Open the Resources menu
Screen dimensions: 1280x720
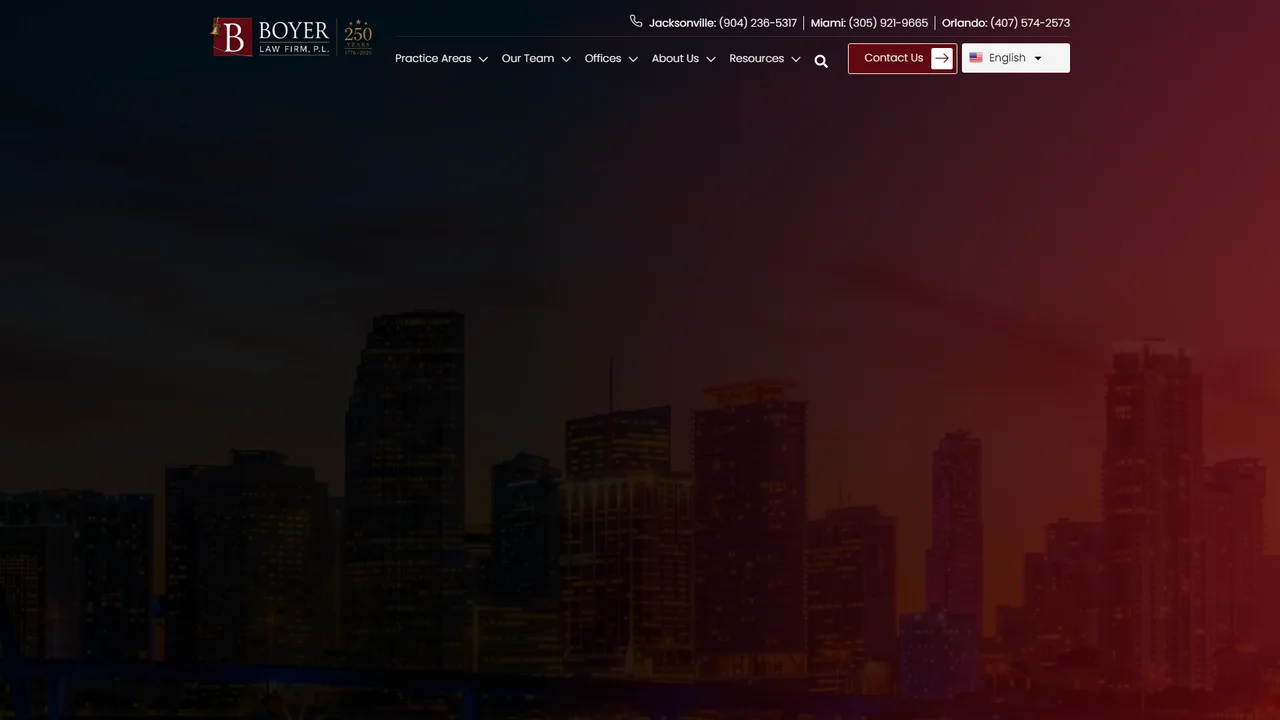point(757,58)
